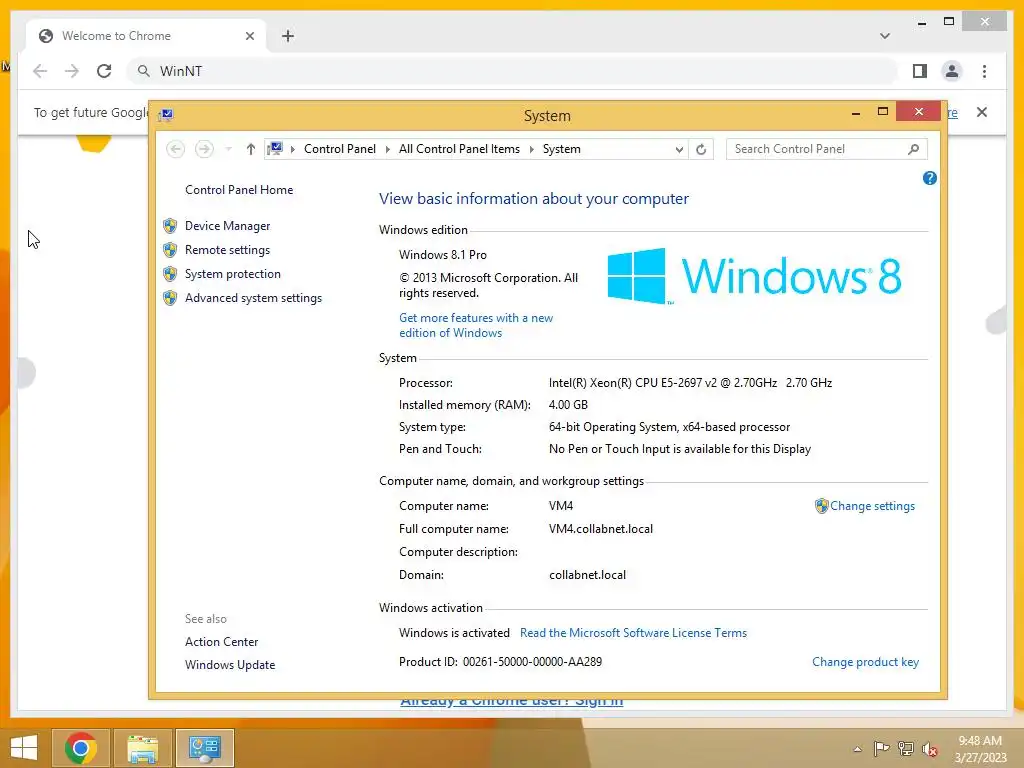This screenshot has width=1024, height=768.
Task: Open Chrome tab search dropdown
Action: (x=885, y=36)
